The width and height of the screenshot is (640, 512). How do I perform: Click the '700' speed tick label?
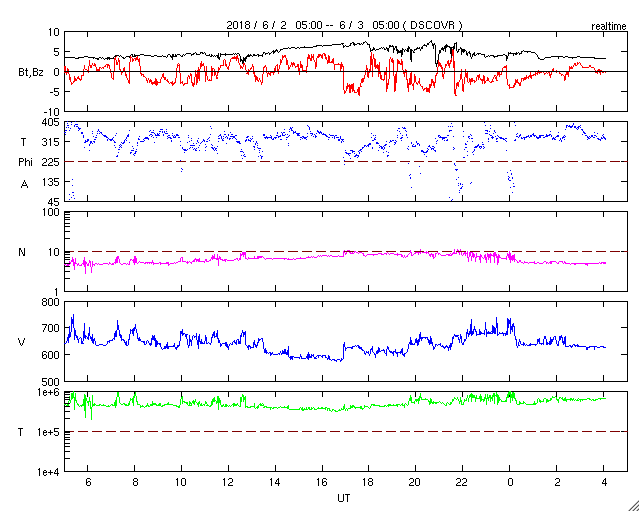[52, 328]
